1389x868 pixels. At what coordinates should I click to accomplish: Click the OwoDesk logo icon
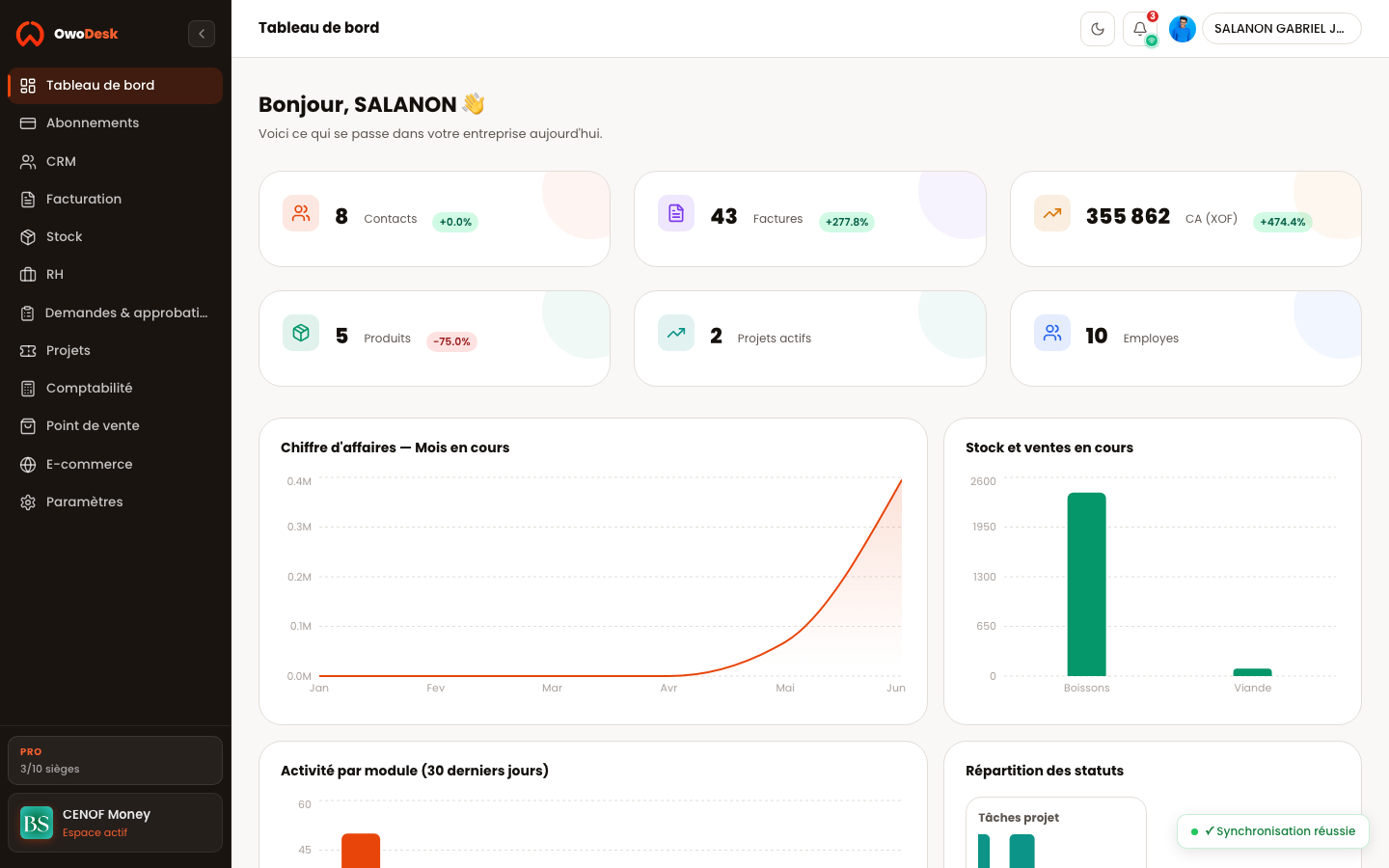pos(30,34)
